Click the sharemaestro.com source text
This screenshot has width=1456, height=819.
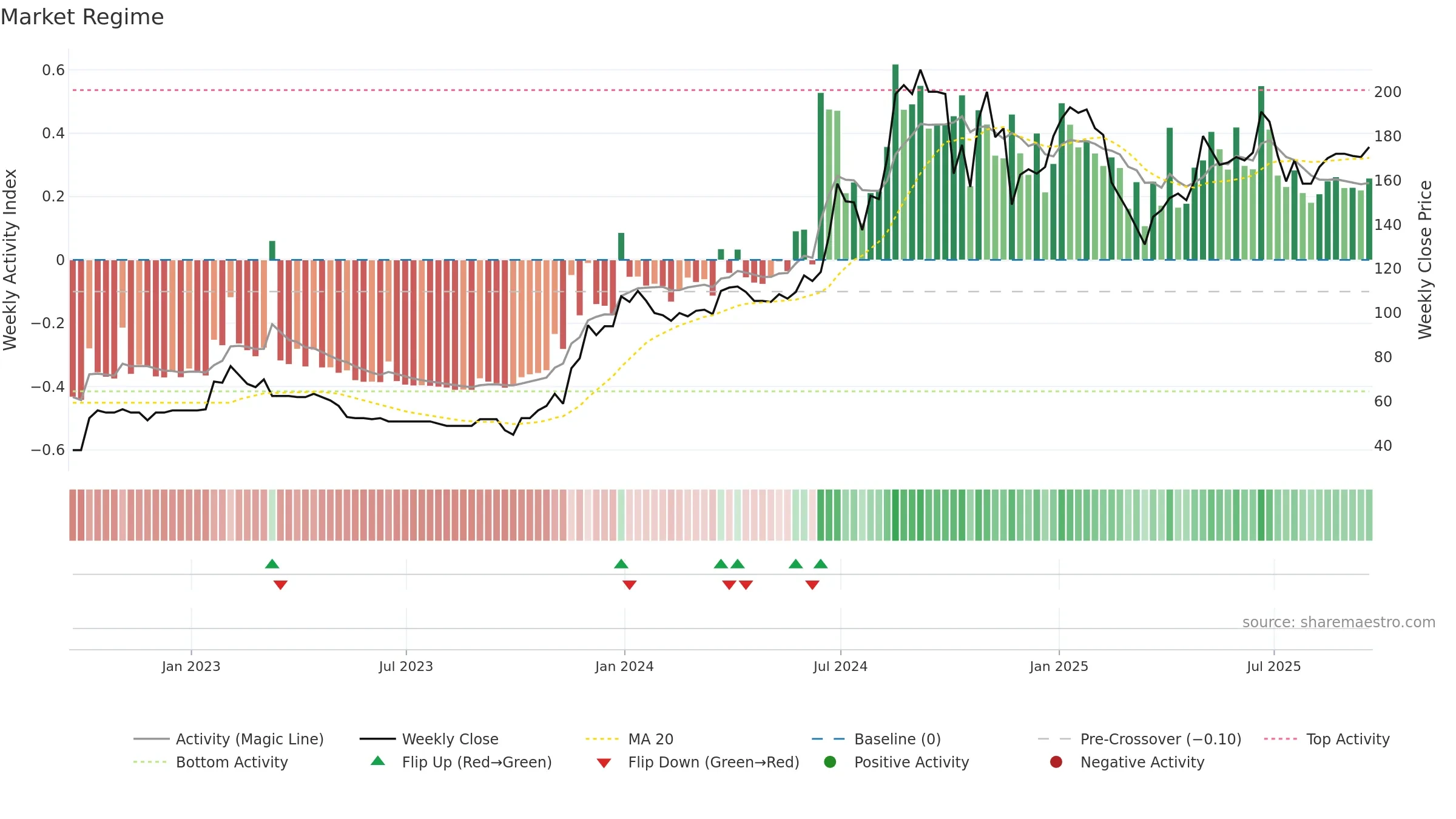click(1339, 622)
